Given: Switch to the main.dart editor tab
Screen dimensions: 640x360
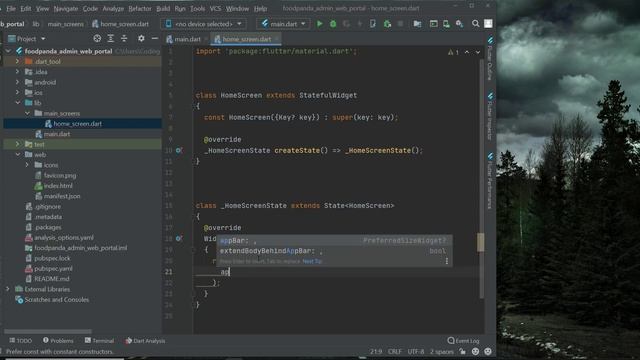Looking at the screenshot, I should 184,39.
